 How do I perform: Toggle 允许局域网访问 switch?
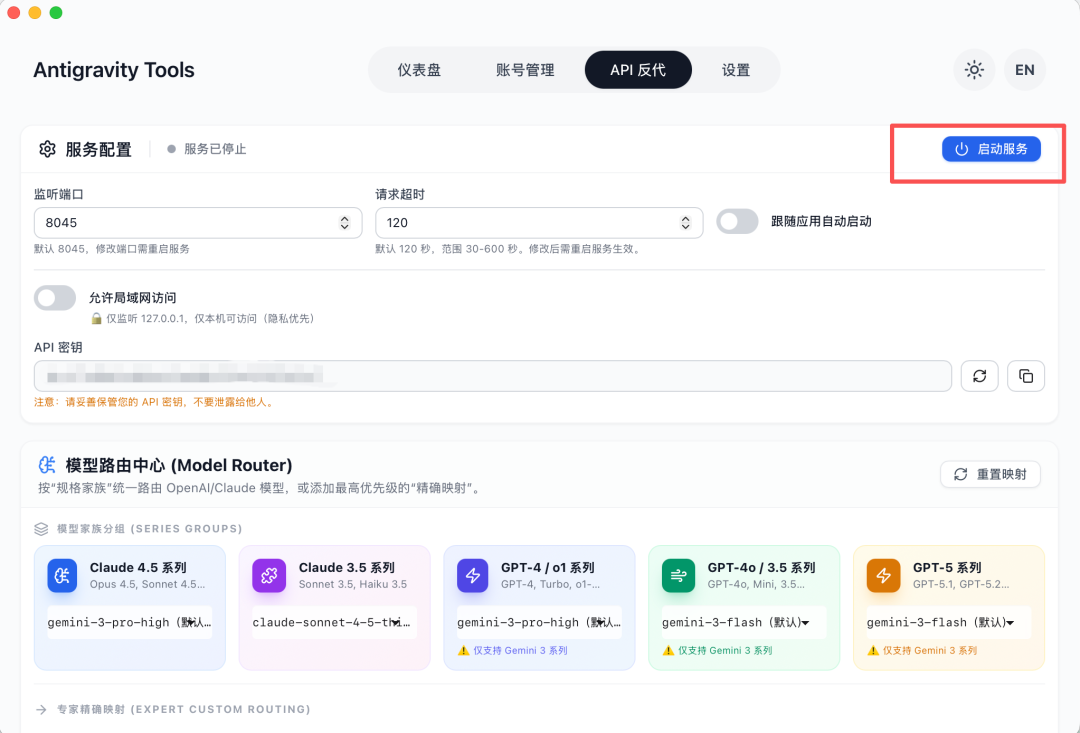pyautogui.click(x=55, y=297)
